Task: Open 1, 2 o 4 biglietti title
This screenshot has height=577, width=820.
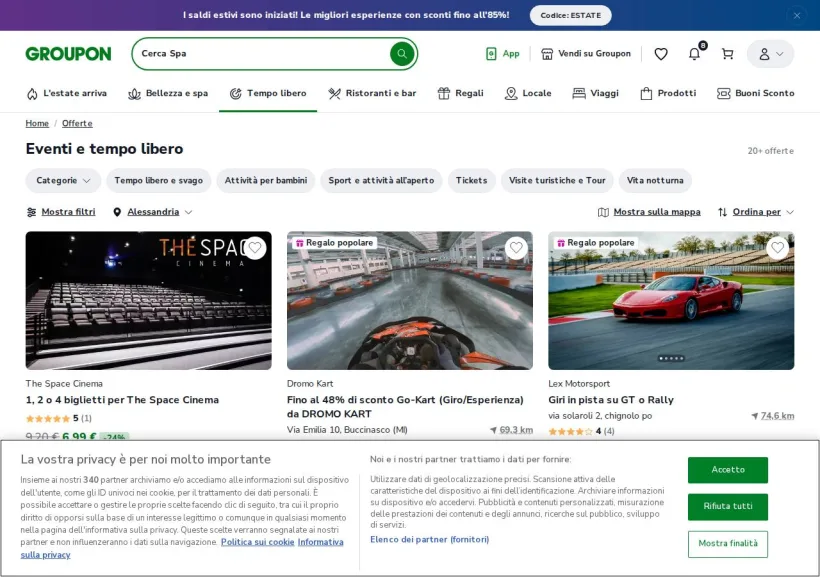Action: coord(122,400)
